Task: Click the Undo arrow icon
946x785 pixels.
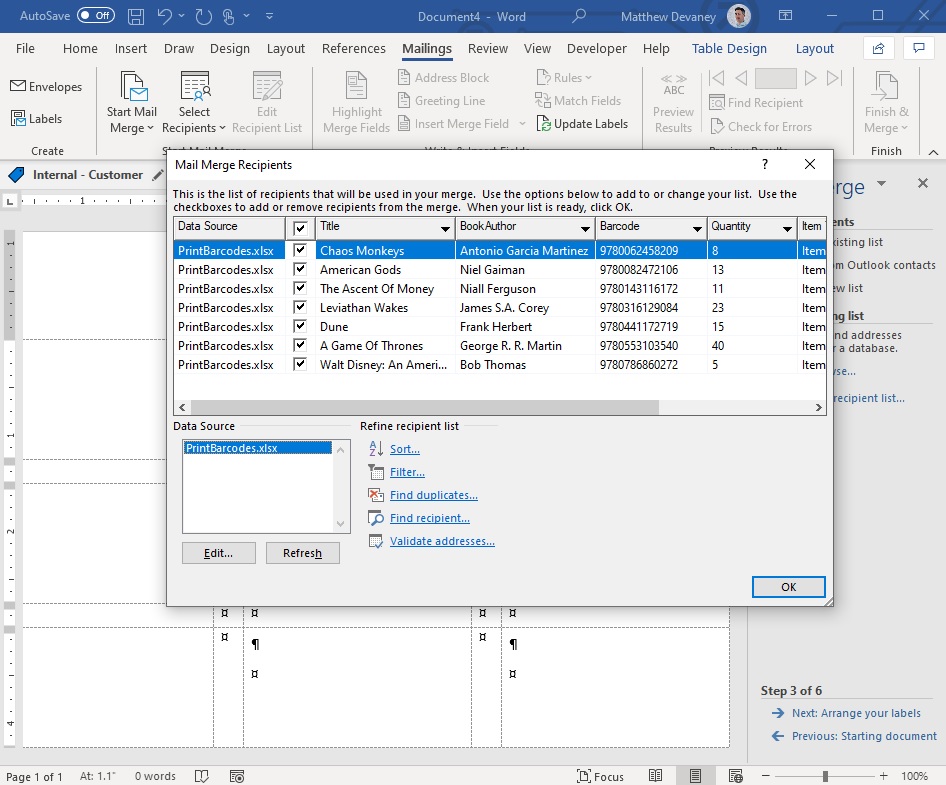Action: tap(164, 16)
